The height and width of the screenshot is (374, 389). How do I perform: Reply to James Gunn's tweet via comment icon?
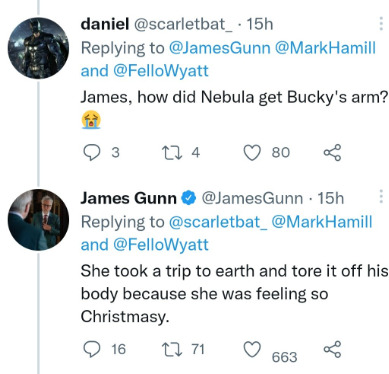[x=91, y=349]
